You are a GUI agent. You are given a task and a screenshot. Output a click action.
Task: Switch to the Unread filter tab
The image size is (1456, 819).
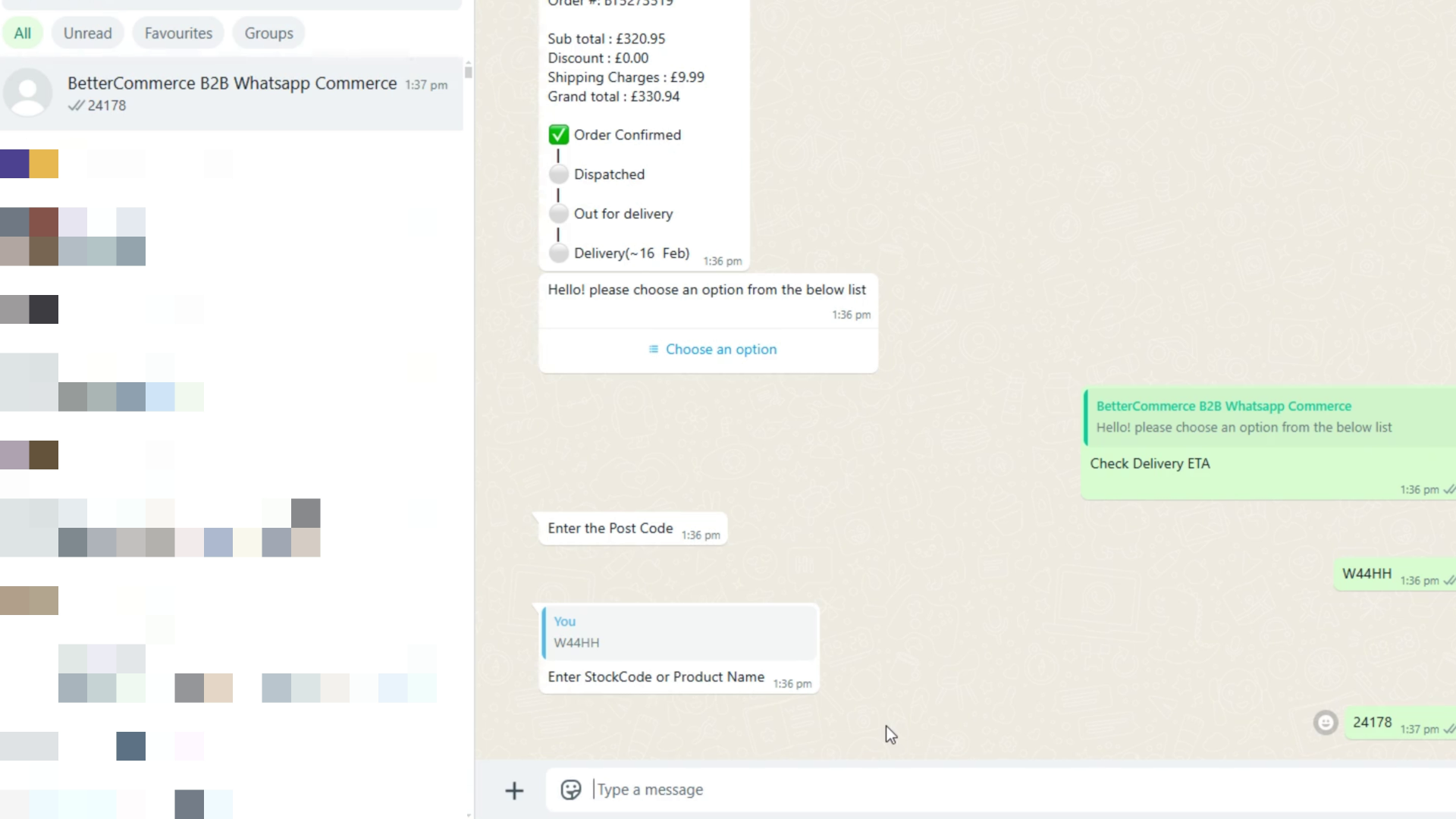87,33
